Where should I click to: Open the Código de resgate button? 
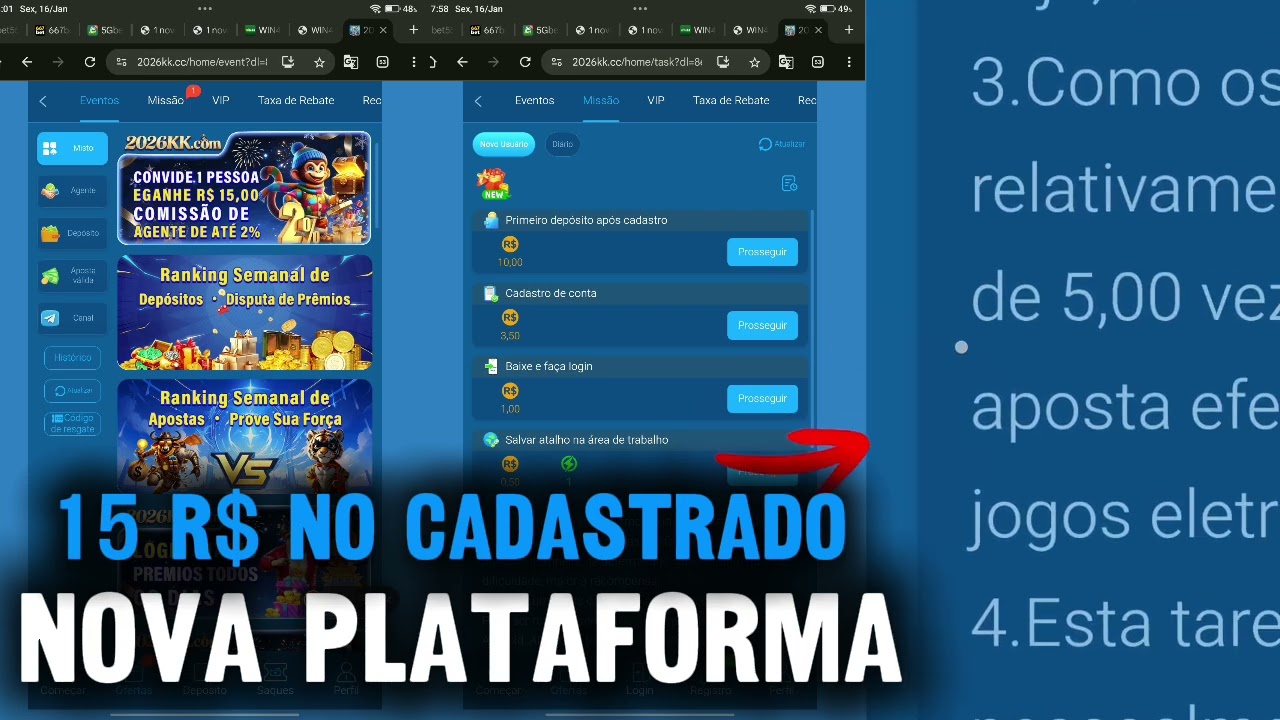72,424
